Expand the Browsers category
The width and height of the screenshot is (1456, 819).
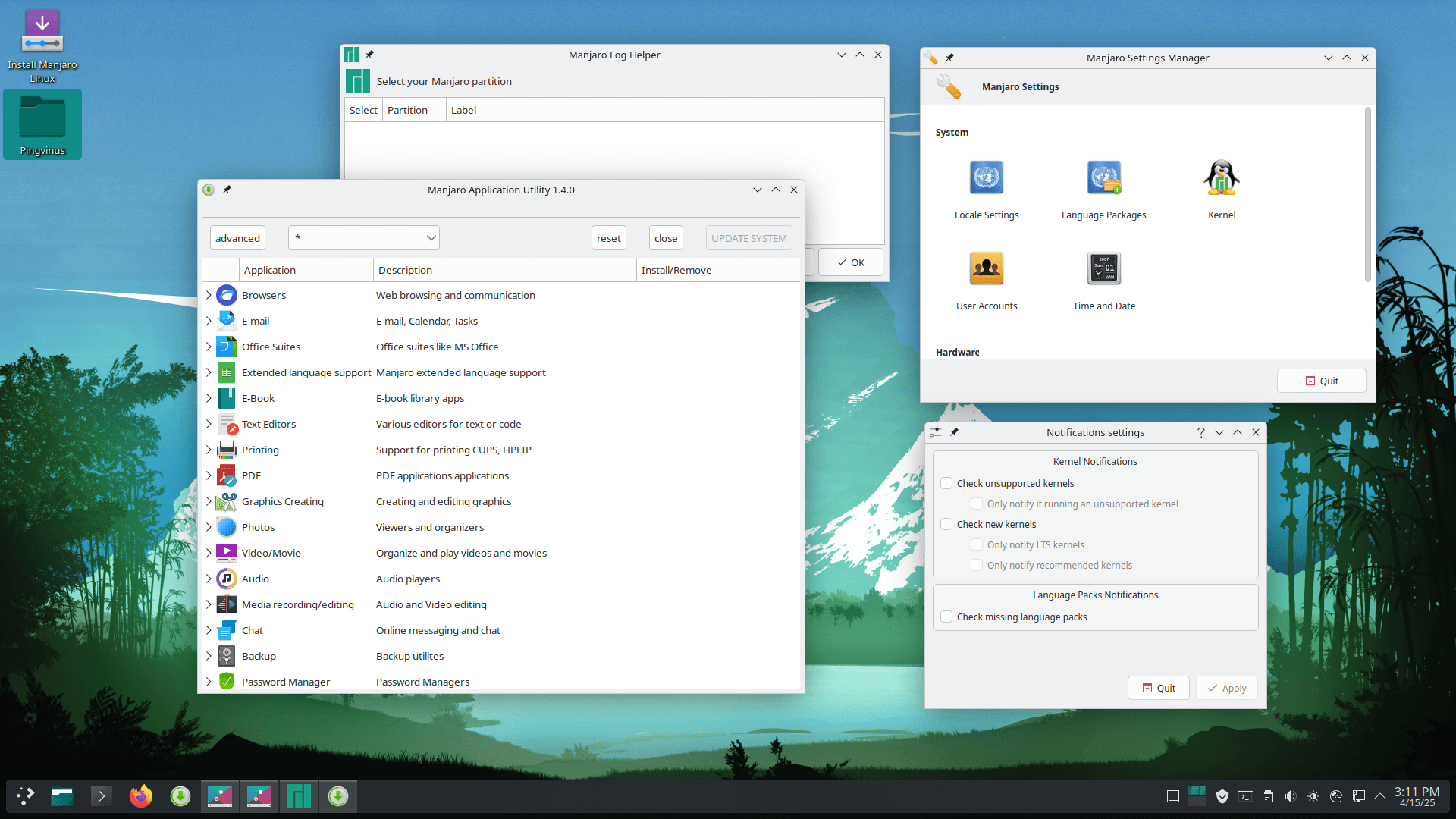(209, 295)
